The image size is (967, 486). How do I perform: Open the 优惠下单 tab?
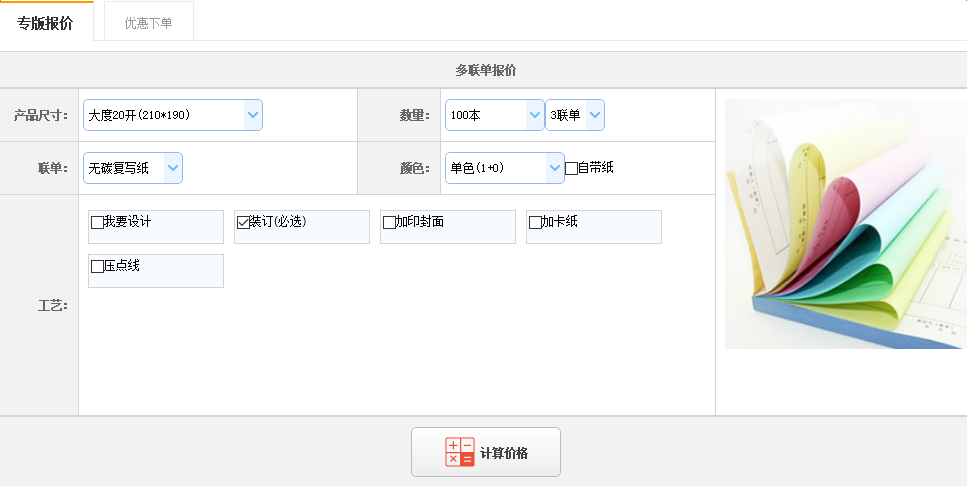148,23
